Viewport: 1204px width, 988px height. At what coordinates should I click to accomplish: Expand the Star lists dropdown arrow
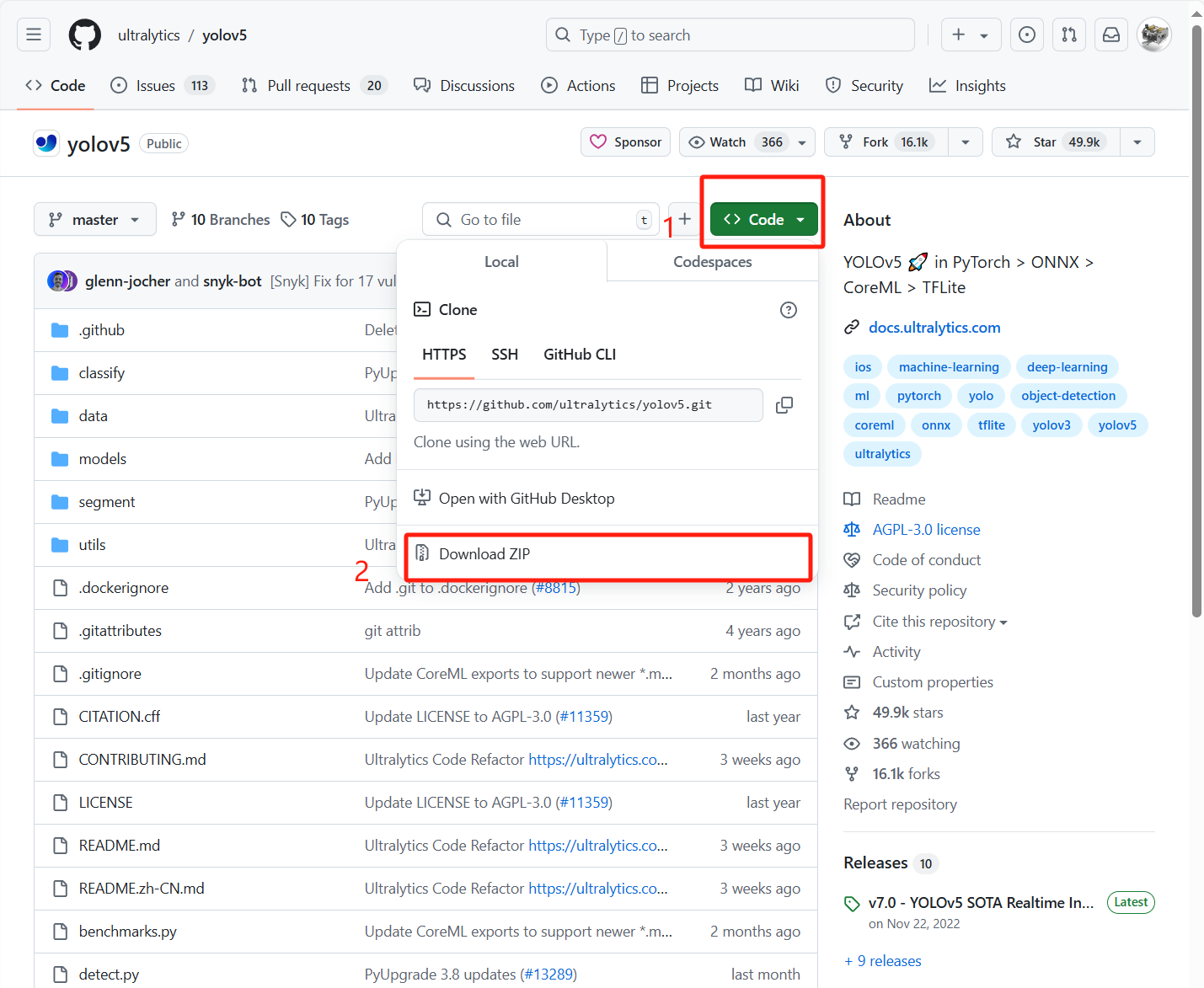pos(1137,142)
